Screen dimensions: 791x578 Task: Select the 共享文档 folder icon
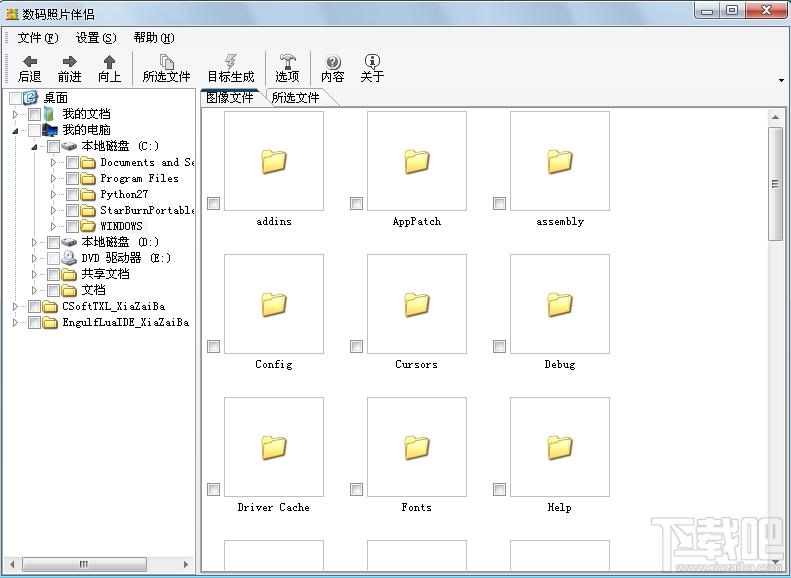point(69,274)
